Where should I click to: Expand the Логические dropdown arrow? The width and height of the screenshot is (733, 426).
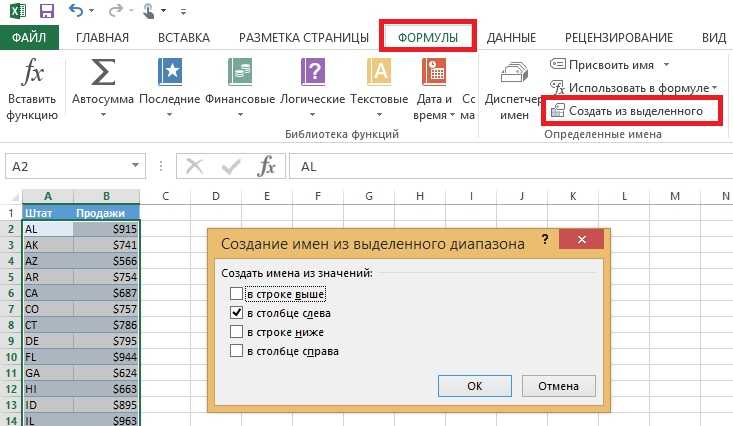[312, 115]
